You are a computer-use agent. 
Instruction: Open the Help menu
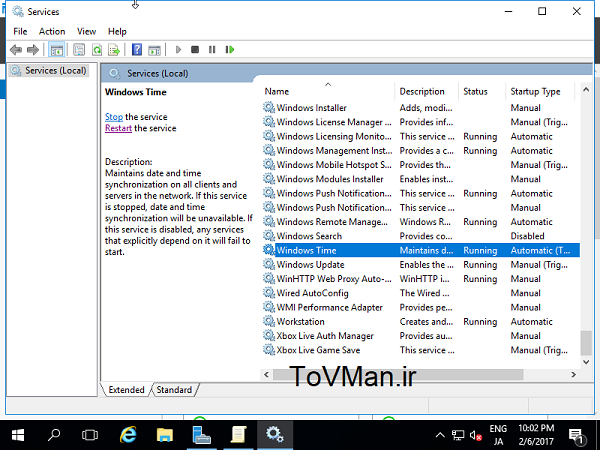(x=117, y=31)
